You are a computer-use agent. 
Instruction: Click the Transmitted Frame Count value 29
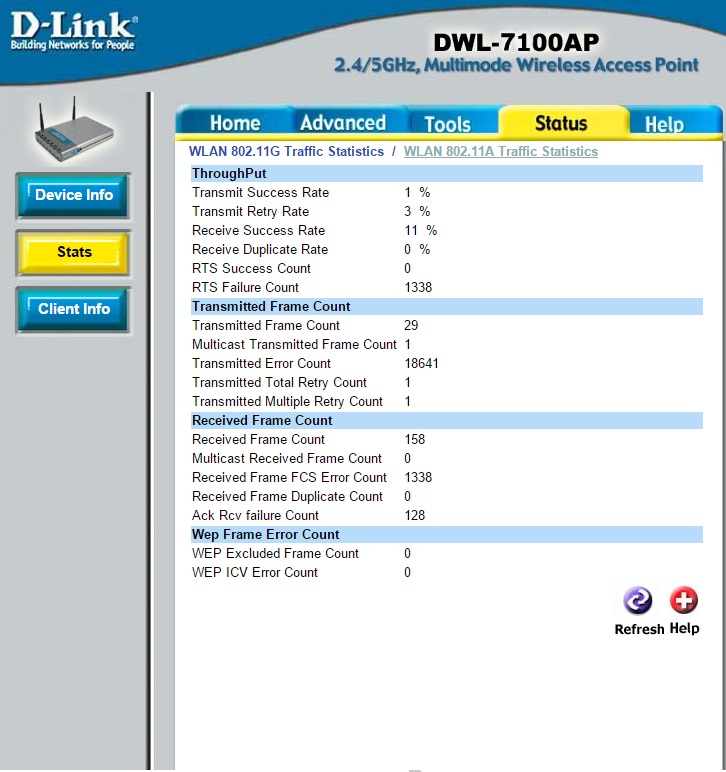(x=411, y=325)
